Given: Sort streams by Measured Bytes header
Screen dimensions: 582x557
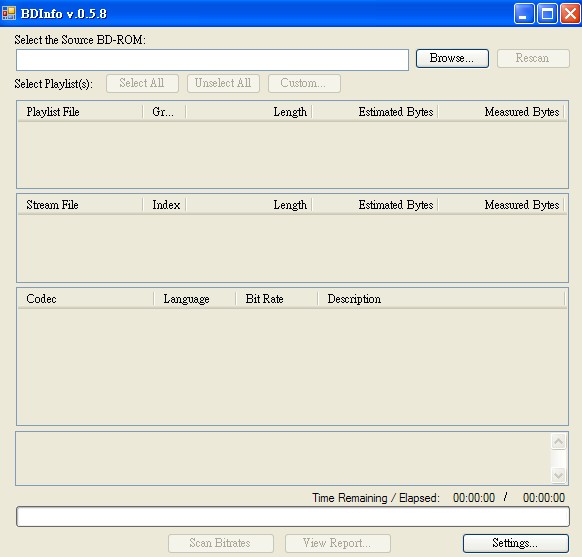Looking at the screenshot, I should click(501, 205).
